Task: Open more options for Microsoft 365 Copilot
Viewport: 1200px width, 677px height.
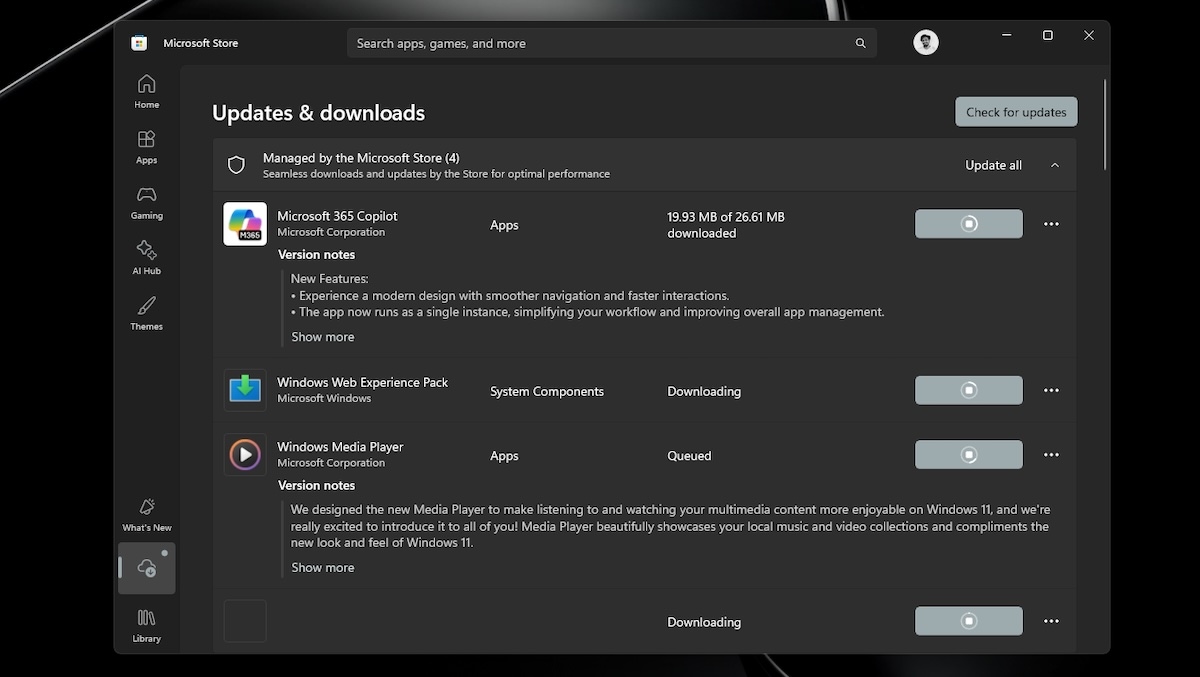Action: click(x=1051, y=224)
